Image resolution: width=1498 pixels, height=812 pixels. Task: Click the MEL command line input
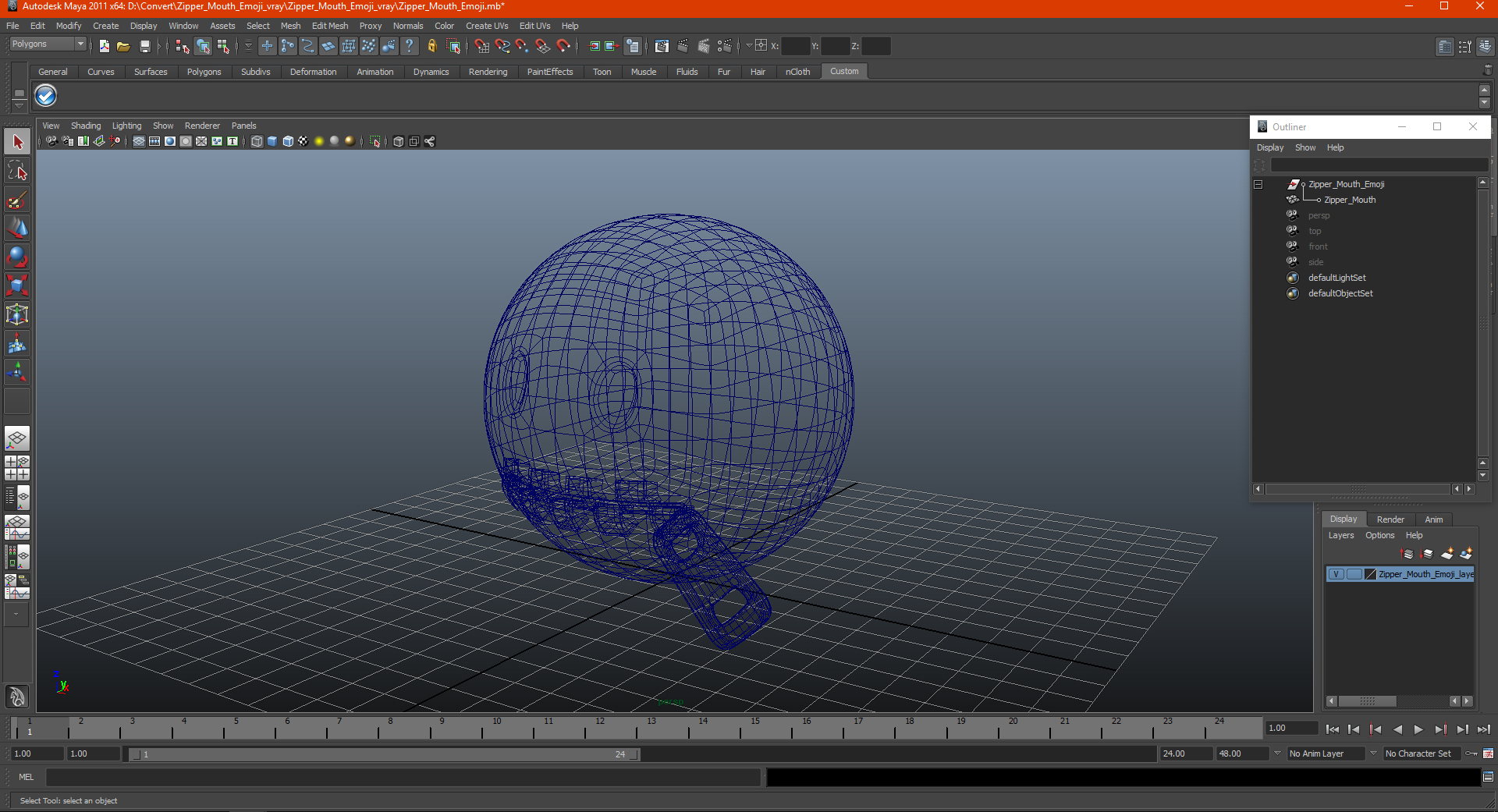pyautogui.click(x=403, y=777)
